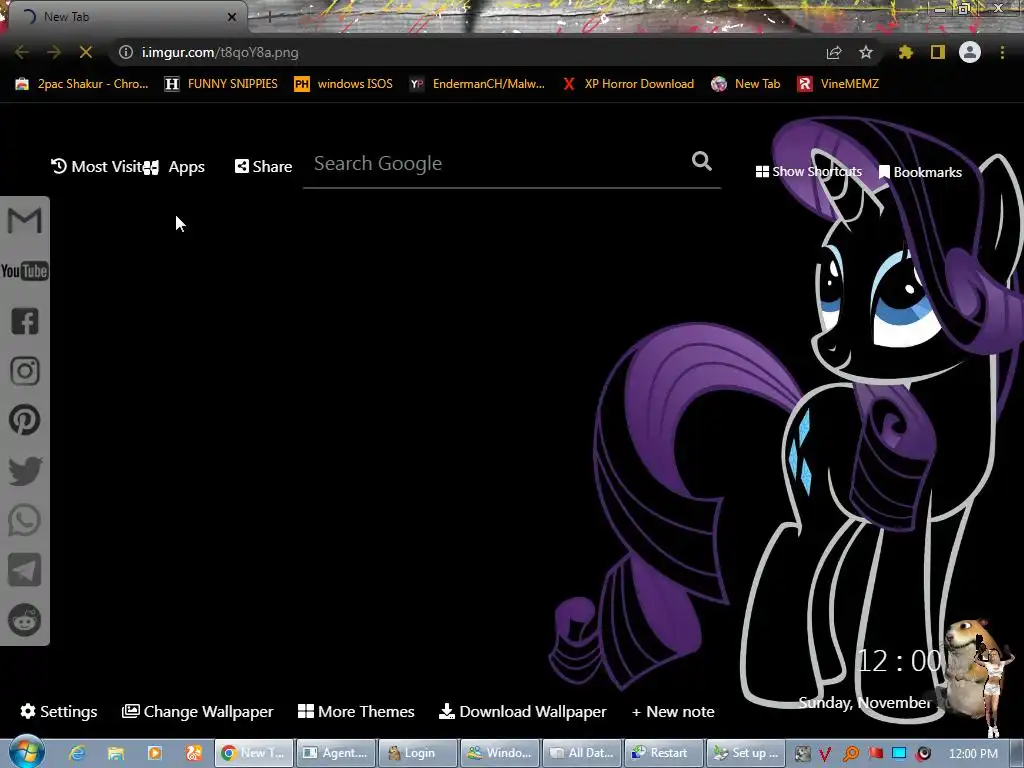Image resolution: width=1024 pixels, height=768 pixels.
Task: Open Telegram shortcut in sidebar
Action: [x=25, y=570]
